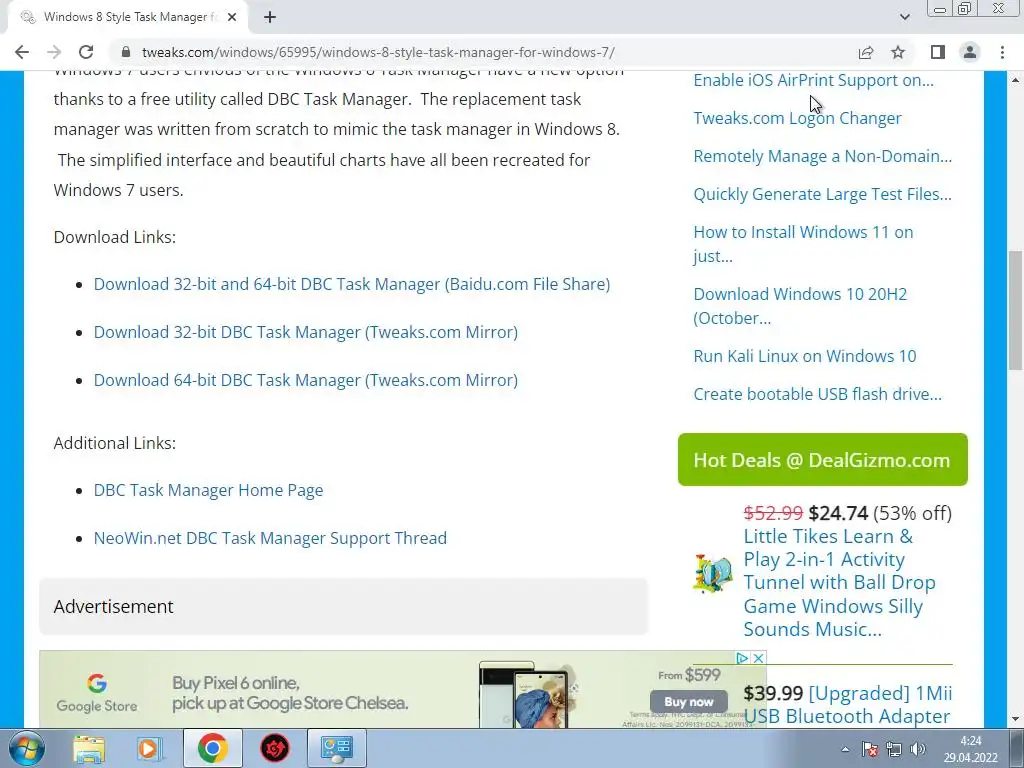
Task: Select the Windows 8 Style Task Manager tab
Action: [x=128, y=17]
